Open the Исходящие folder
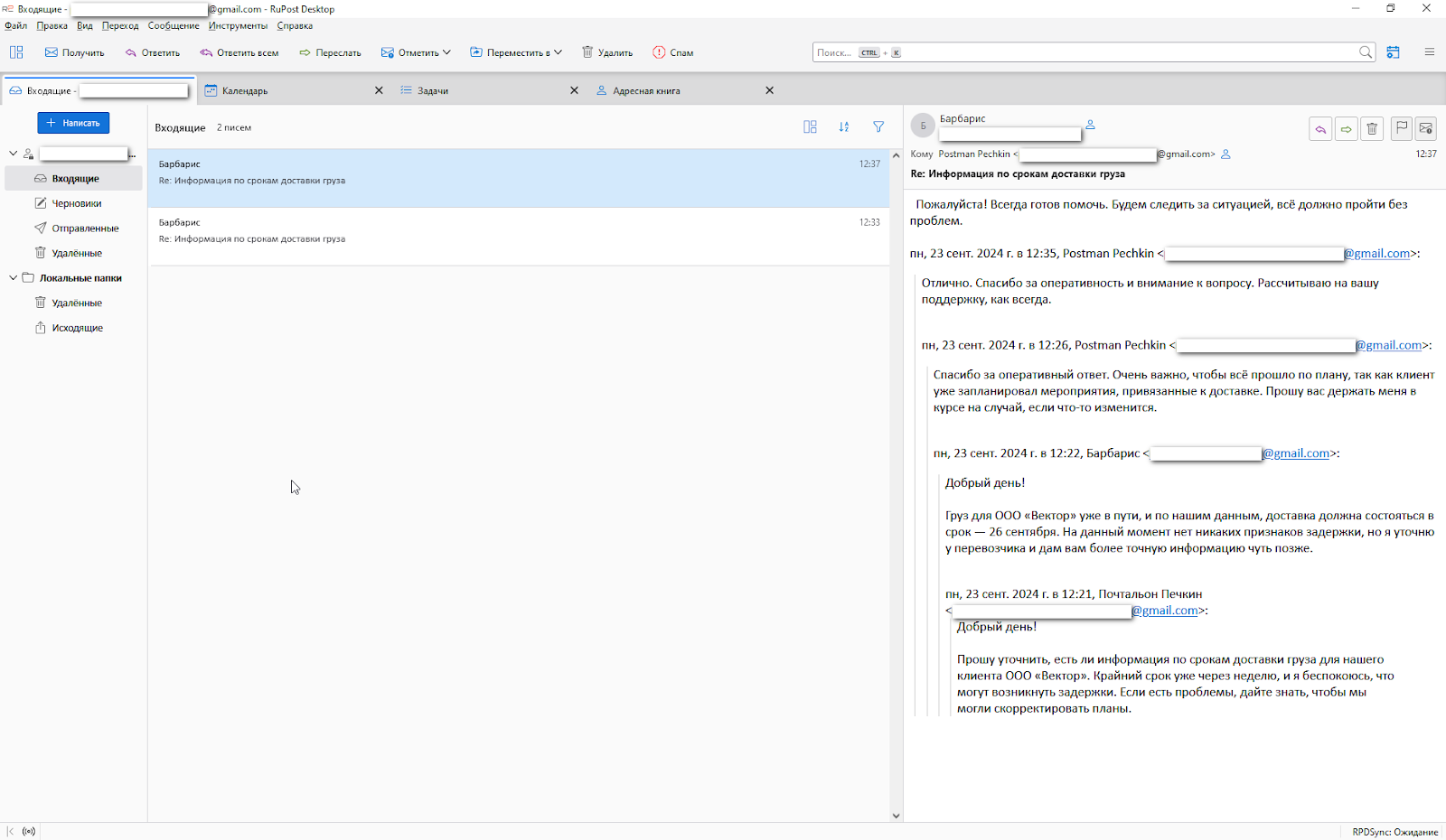Screen dimensions: 1446x840 (73, 328)
